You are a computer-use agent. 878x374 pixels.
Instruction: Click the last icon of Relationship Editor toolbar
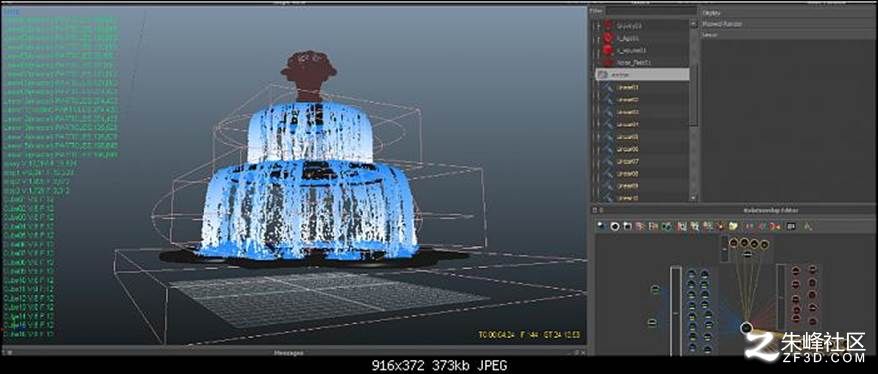[x=808, y=227]
